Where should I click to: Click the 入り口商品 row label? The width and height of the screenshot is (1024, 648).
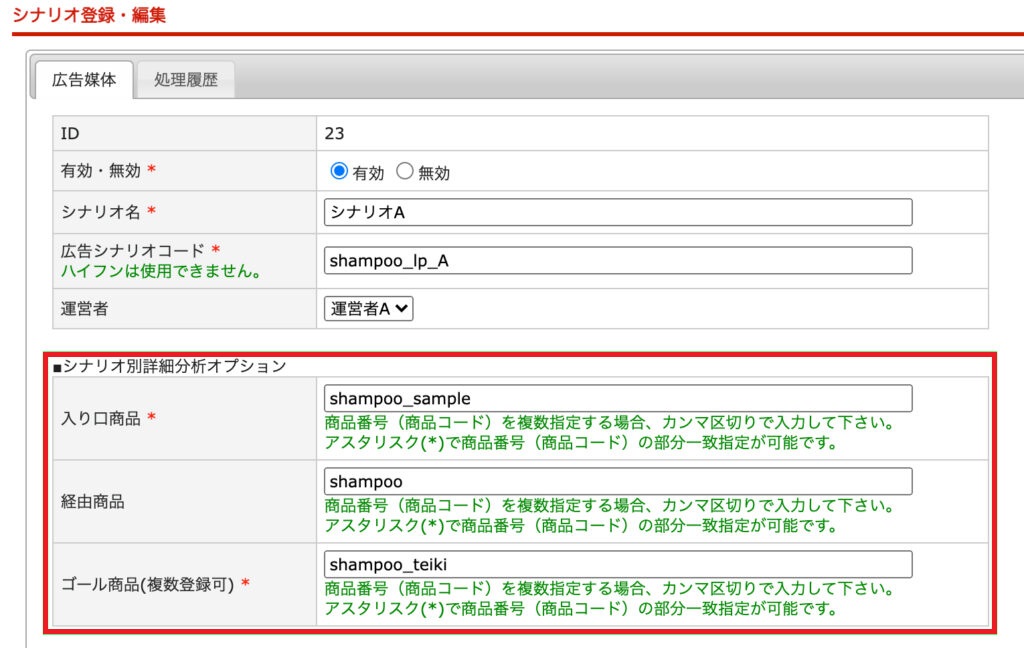(101, 419)
